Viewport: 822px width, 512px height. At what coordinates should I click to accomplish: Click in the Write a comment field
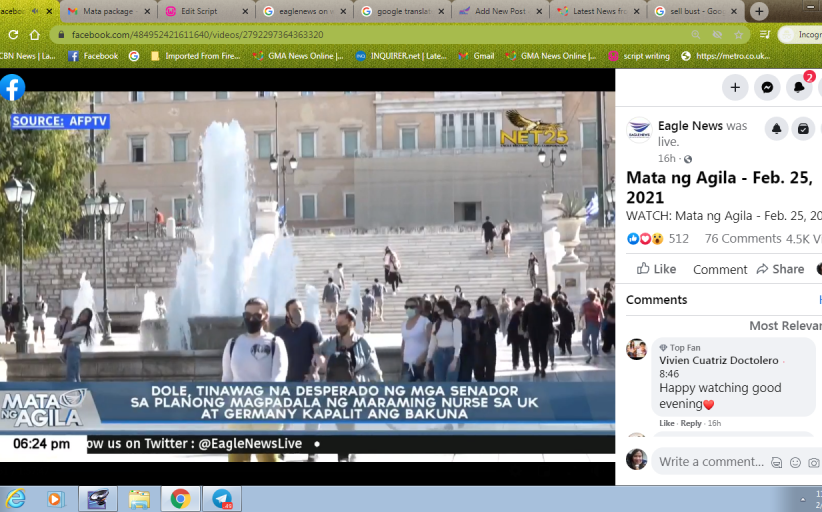point(711,462)
